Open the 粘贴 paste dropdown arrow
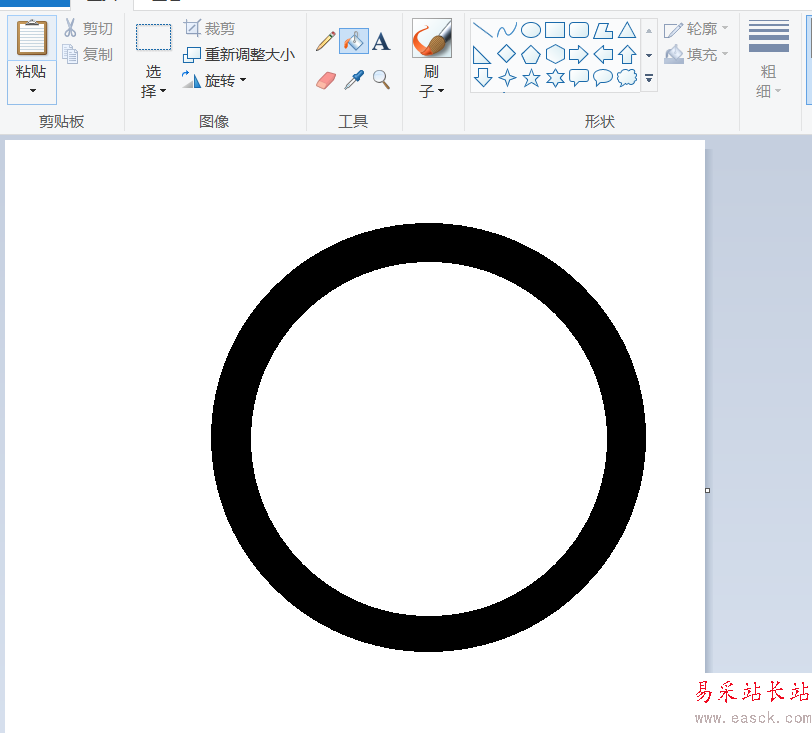Image resolution: width=812 pixels, height=733 pixels. click(x=32, y=91)
